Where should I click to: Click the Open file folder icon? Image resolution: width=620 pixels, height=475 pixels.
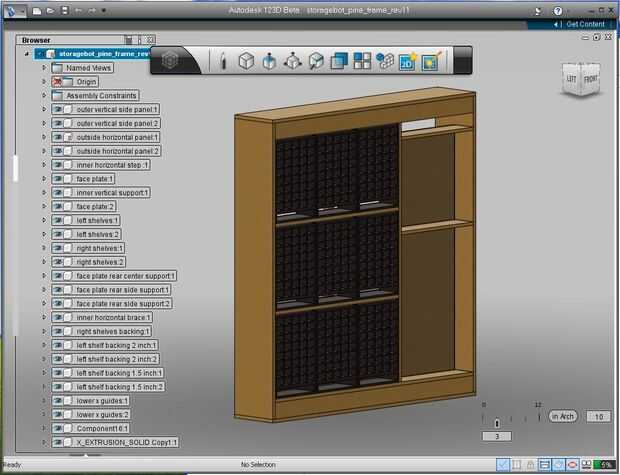tap(50, 11)
